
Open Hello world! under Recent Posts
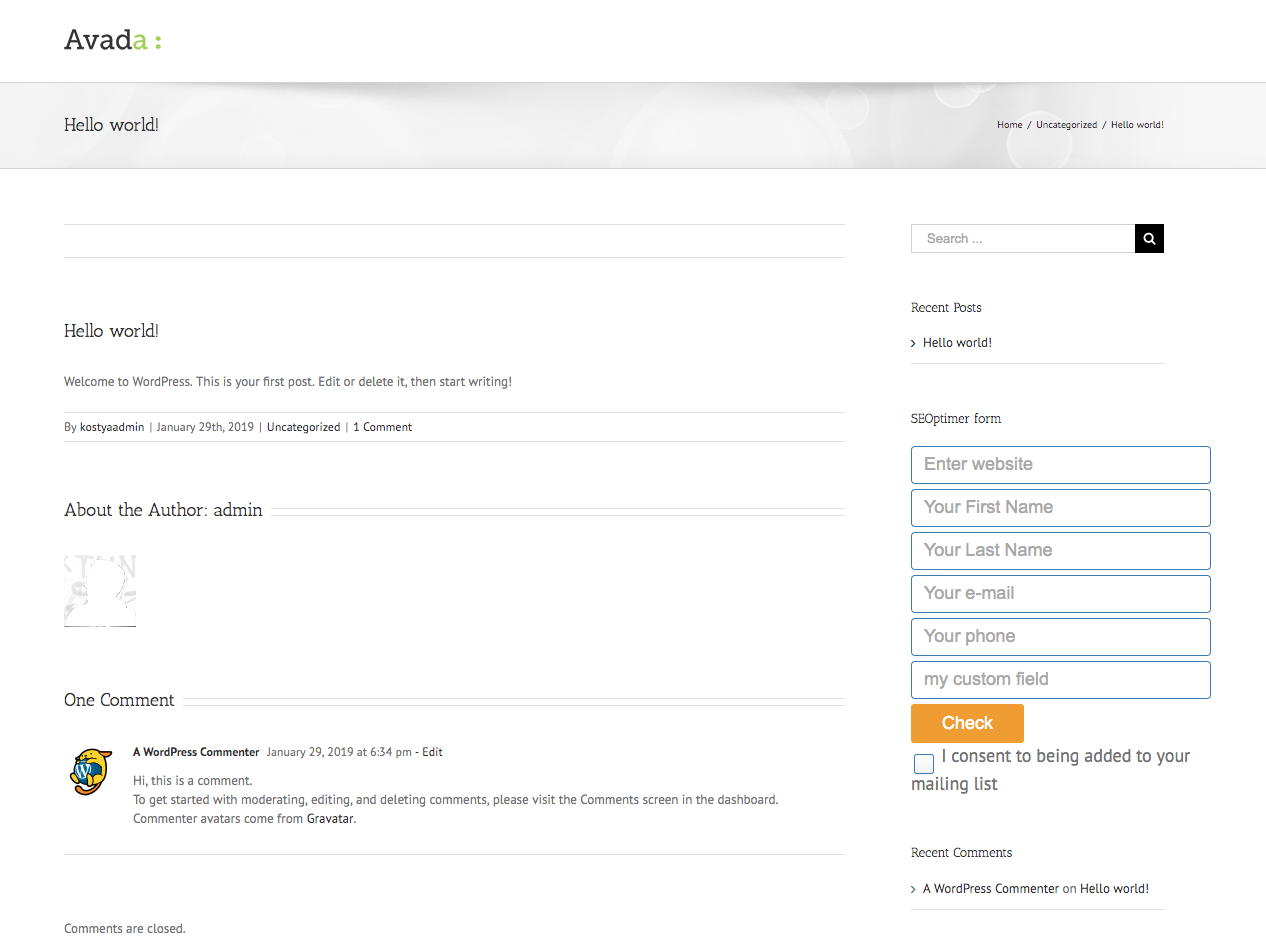957,343
